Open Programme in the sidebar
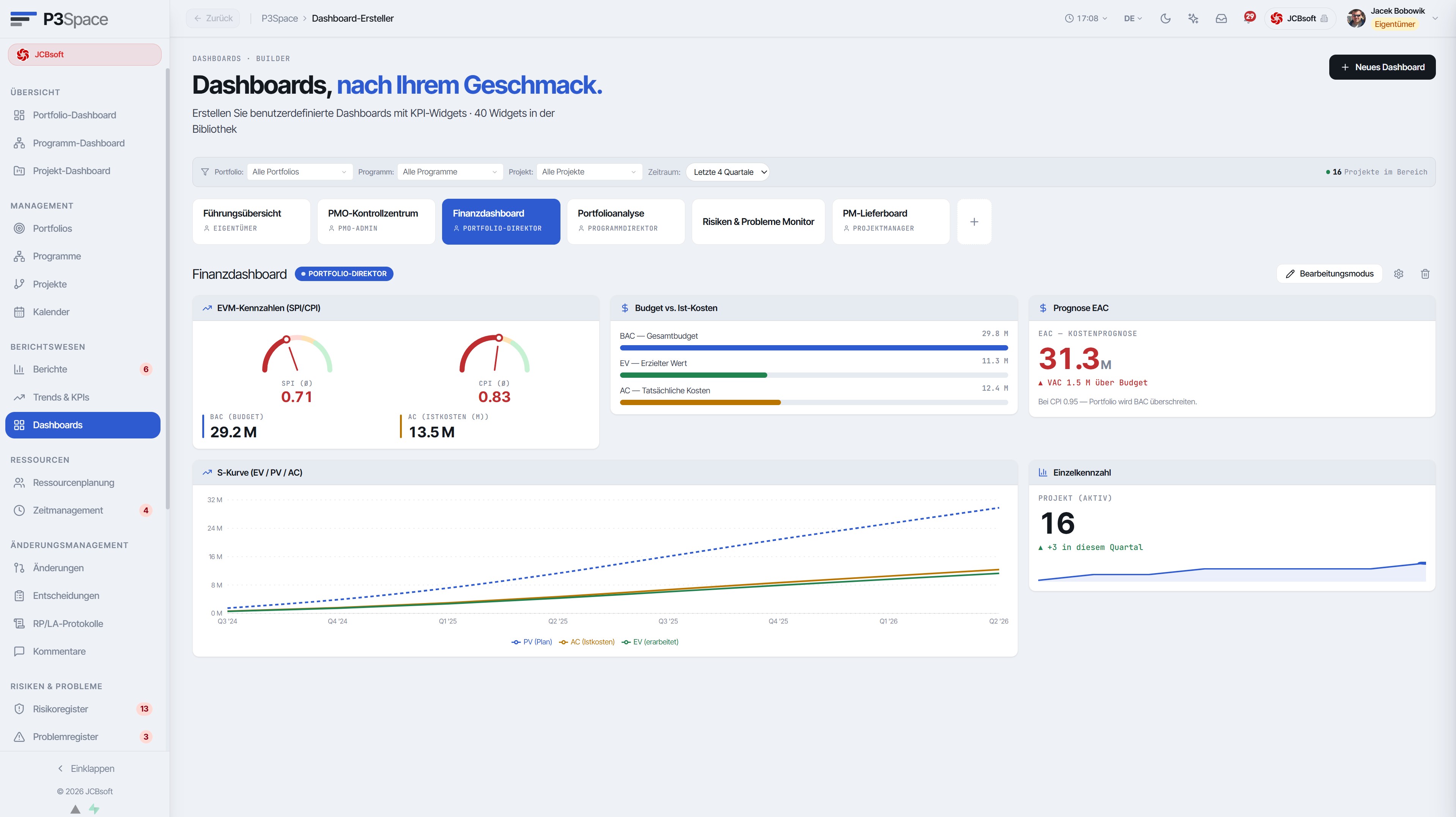The image size is (1456, 817). point(82,256)
